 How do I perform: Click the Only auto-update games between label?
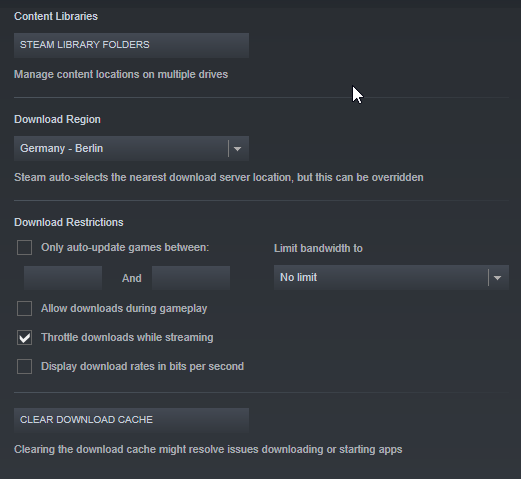pos(125,247)
